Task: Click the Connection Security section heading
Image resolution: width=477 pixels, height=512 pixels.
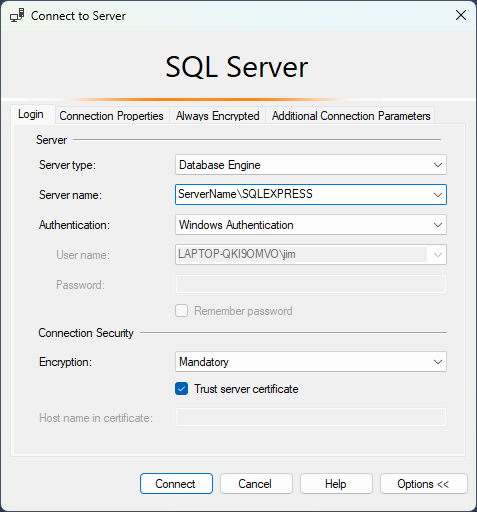Action: point(86,333)
